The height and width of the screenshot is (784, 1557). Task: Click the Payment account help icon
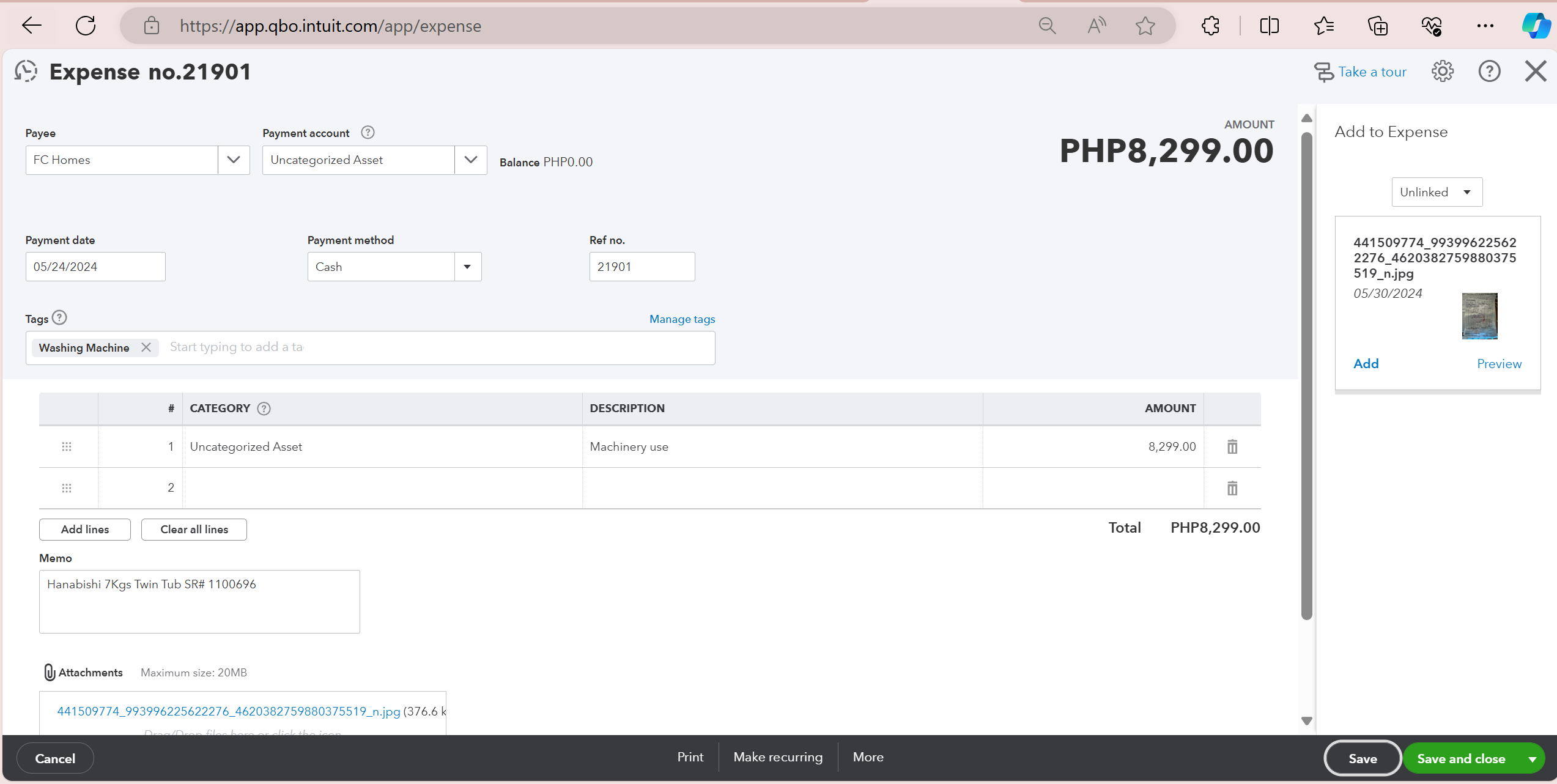pos(368,133)
